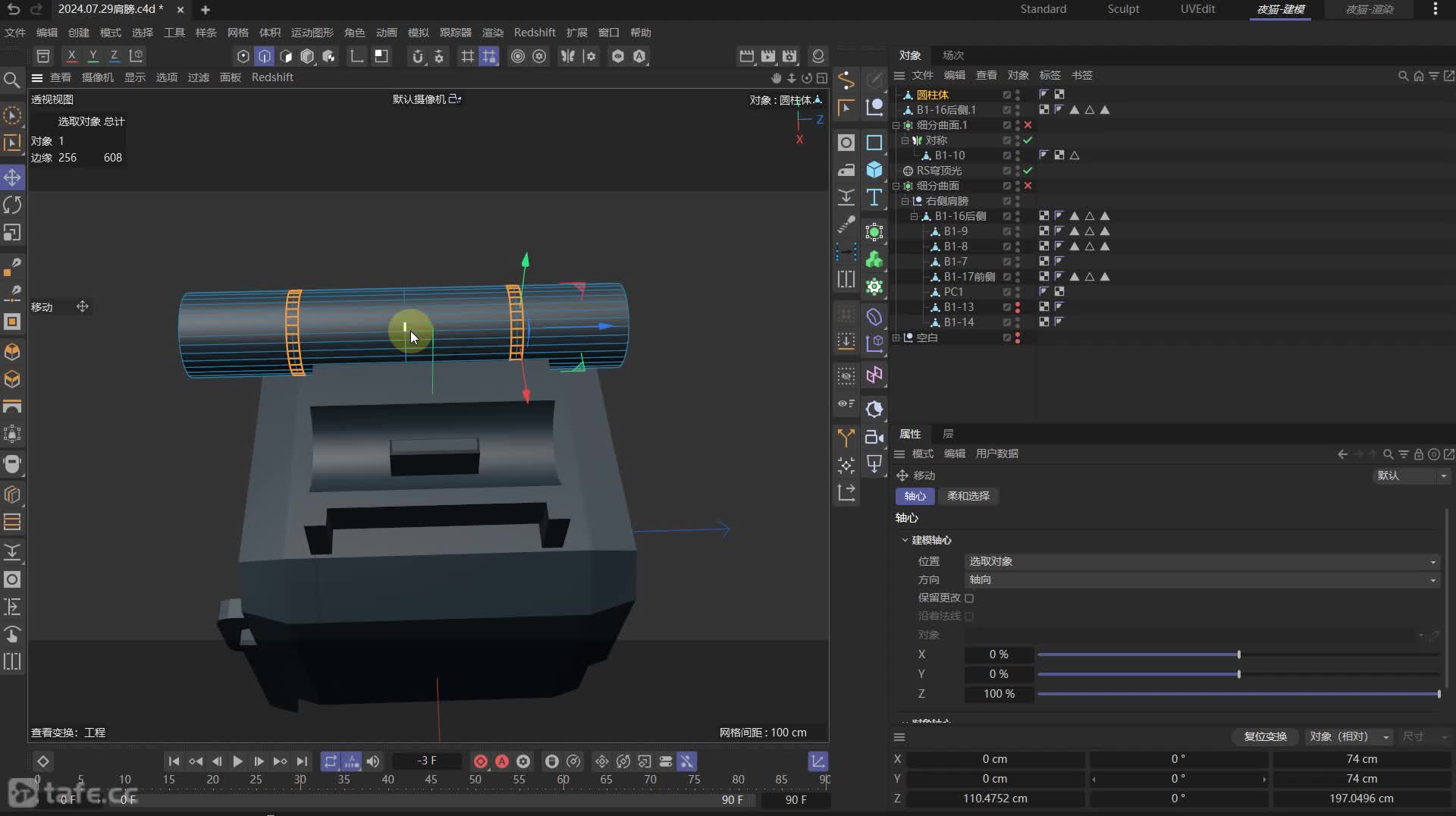Toggle the green check on 对称
1456x816 pixels.
[x=1028, y=140]
